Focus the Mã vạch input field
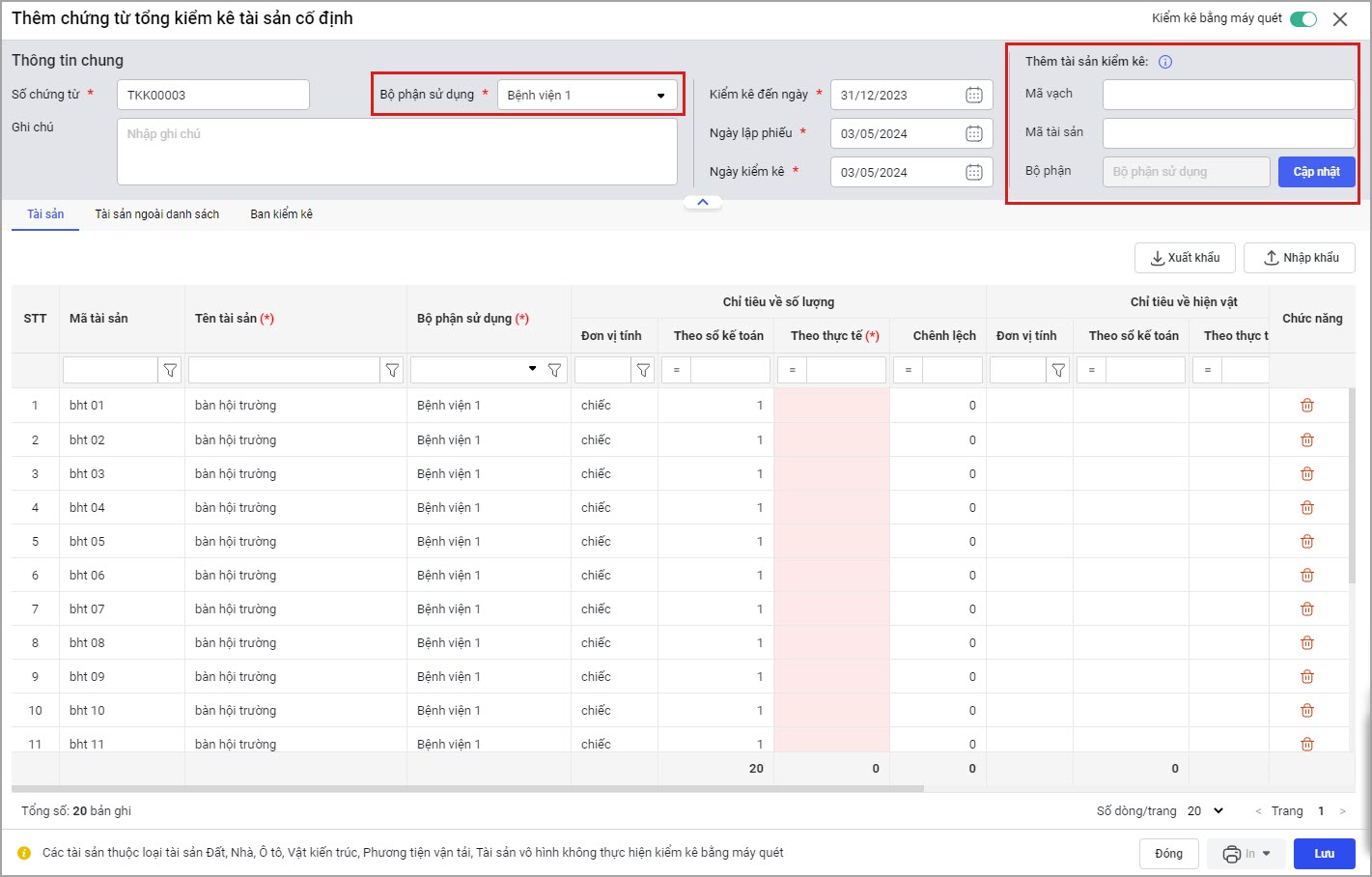Viewport: 1372px width, 877px height. pyautogui.click(x=1228, y=95)
